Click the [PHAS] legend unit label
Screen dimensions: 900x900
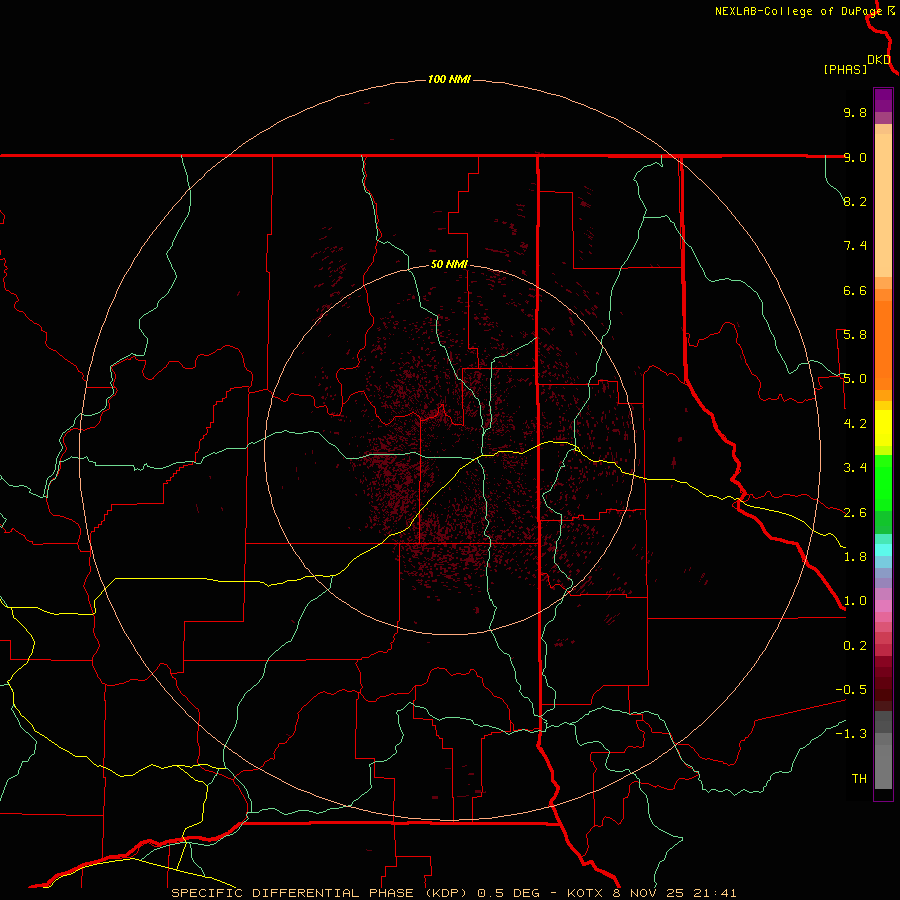[845, 69]
